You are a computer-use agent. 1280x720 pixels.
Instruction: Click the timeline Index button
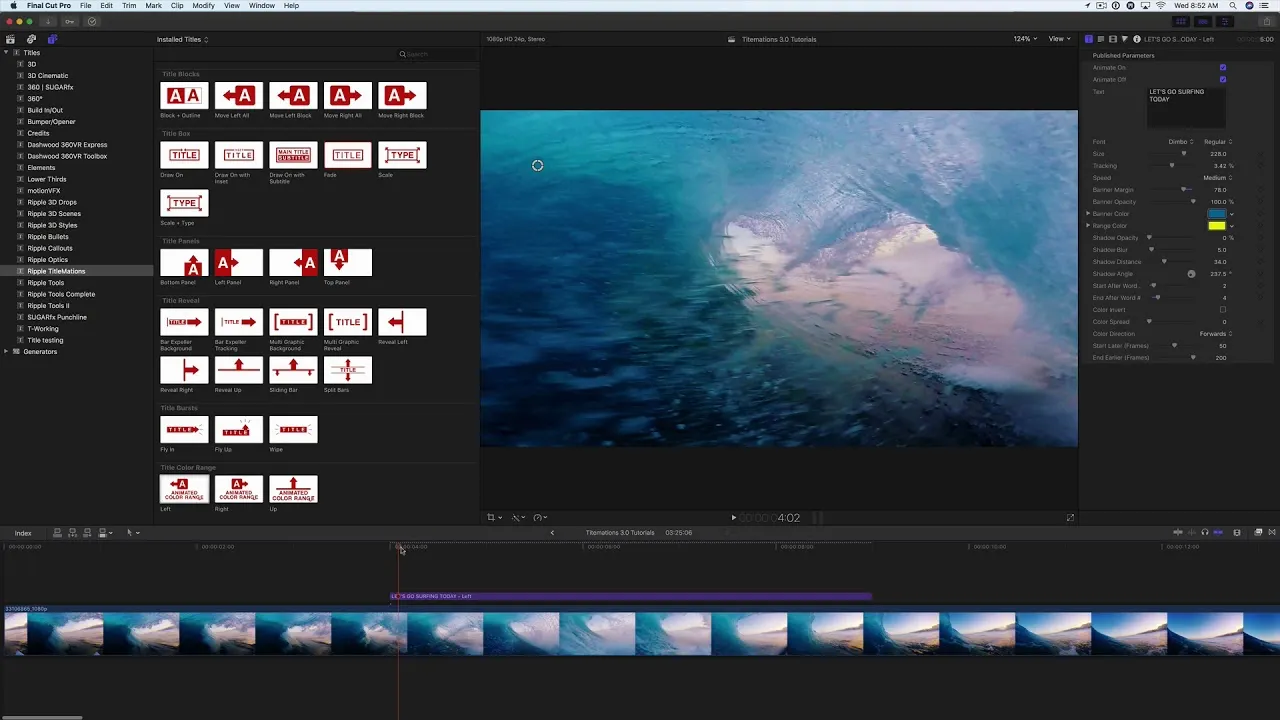point(22,533)
